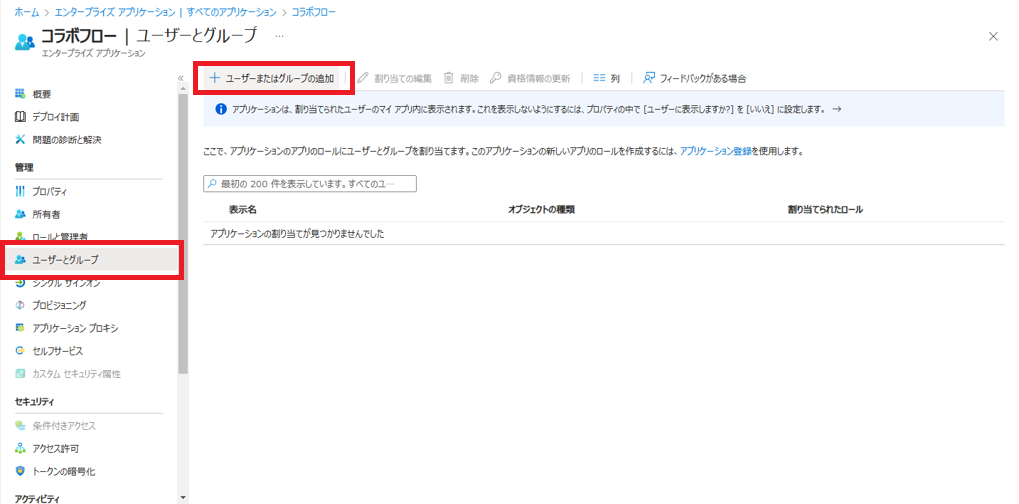Click the blue info icon in banner
1019x504 pixels.
[x=221, y=109]
